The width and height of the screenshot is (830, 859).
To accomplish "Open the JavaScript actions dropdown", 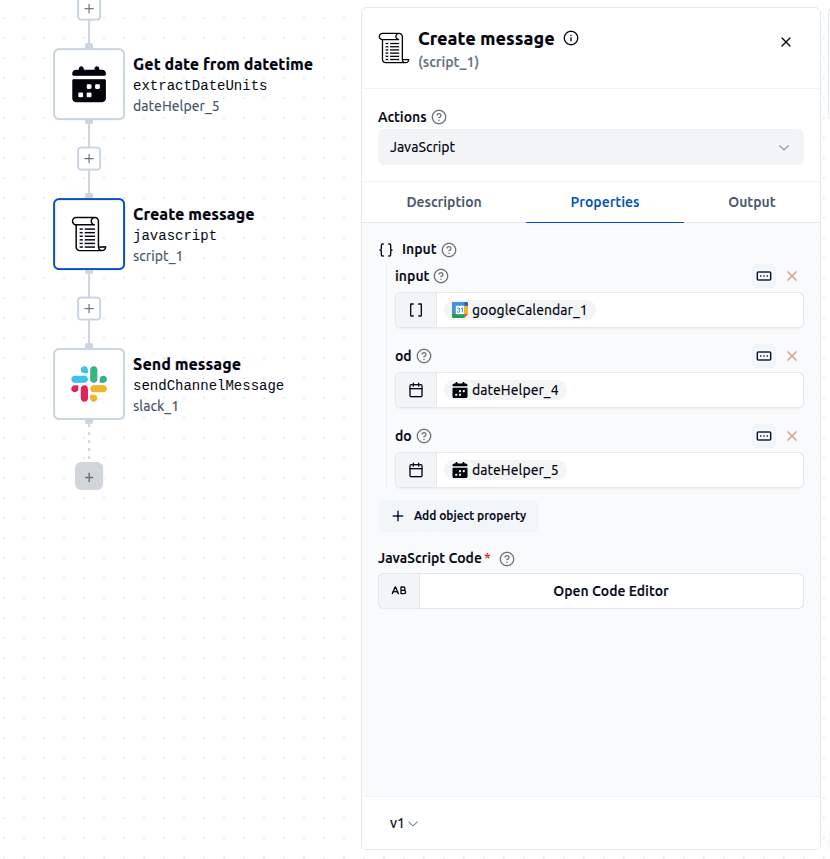I will 590,147.
